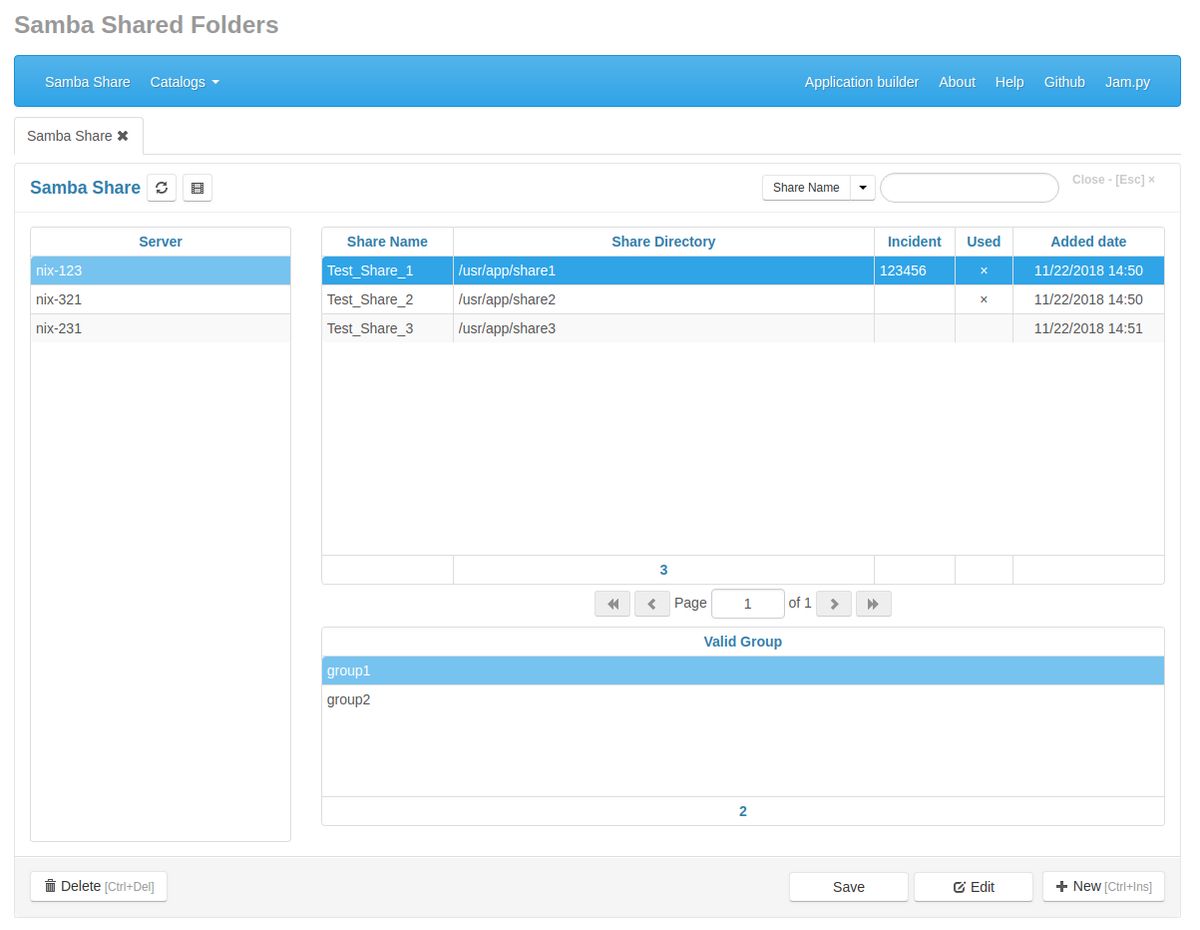This screenshot has width=1200, height=930.
Task: Jump to the first page of shares
Action: click(x=612, y=603)
